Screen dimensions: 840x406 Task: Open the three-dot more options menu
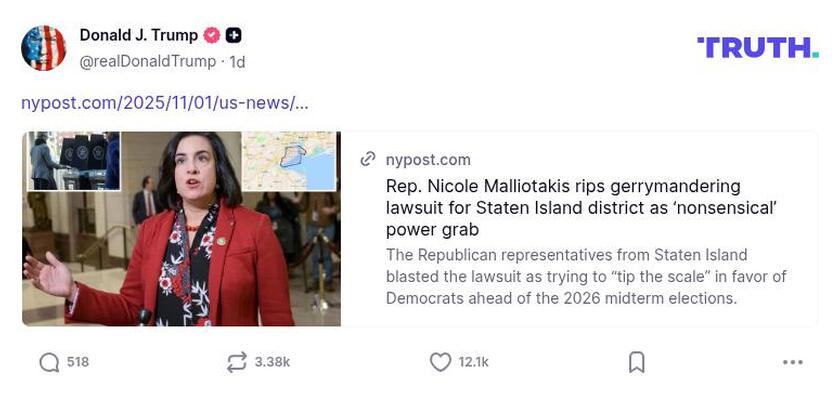[x=793, y=362]
